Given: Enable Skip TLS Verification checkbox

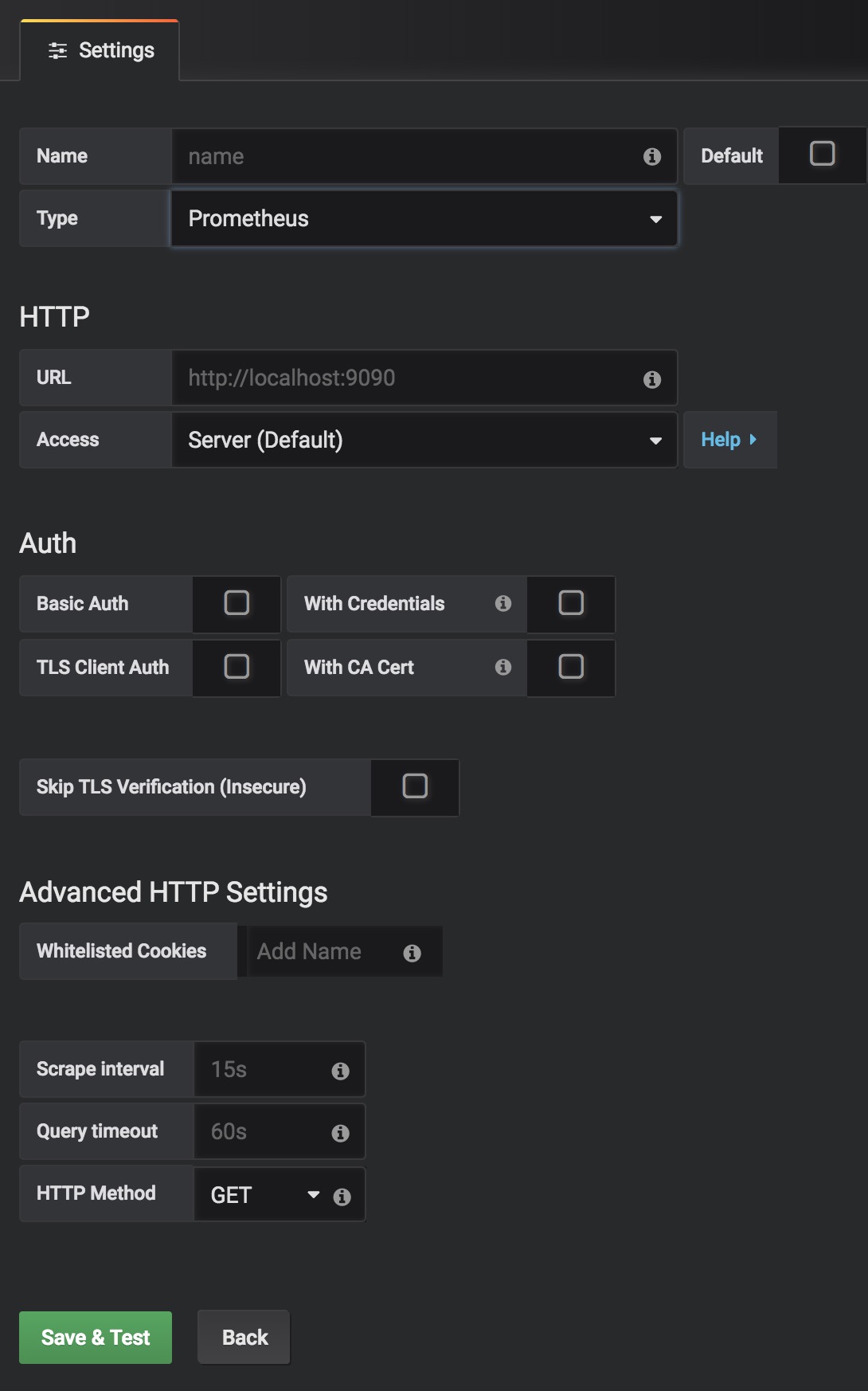Looking at the screenshot, I should coord(415,786).
